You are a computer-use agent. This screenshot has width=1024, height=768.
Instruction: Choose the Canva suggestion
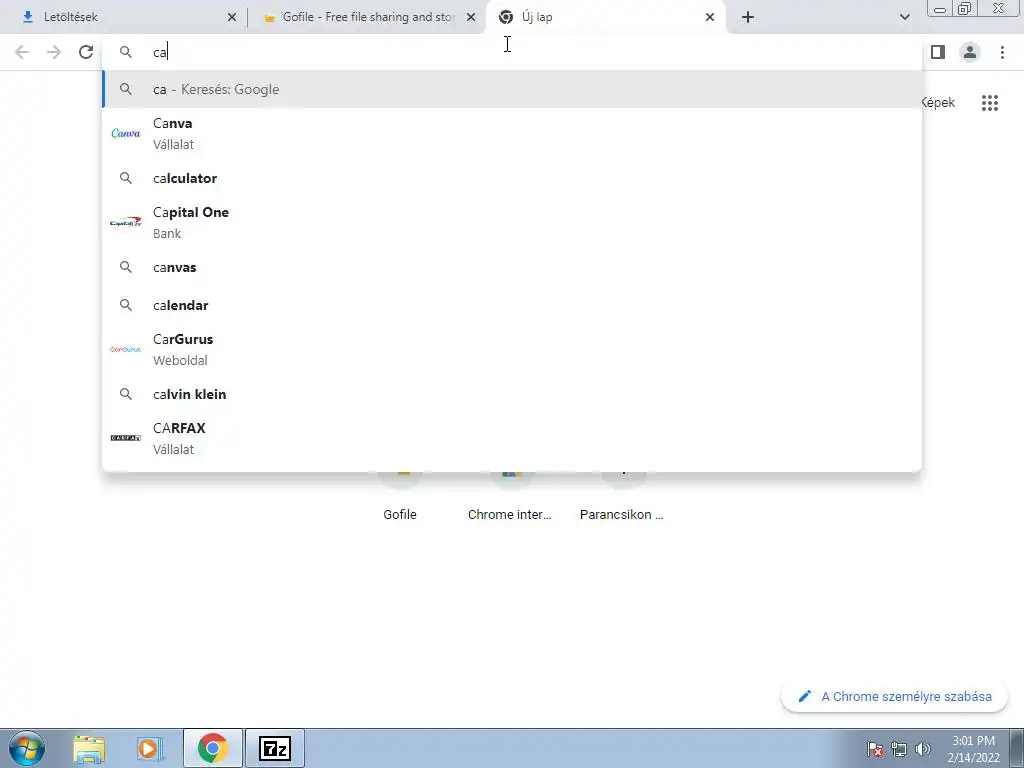pos(512,133)
